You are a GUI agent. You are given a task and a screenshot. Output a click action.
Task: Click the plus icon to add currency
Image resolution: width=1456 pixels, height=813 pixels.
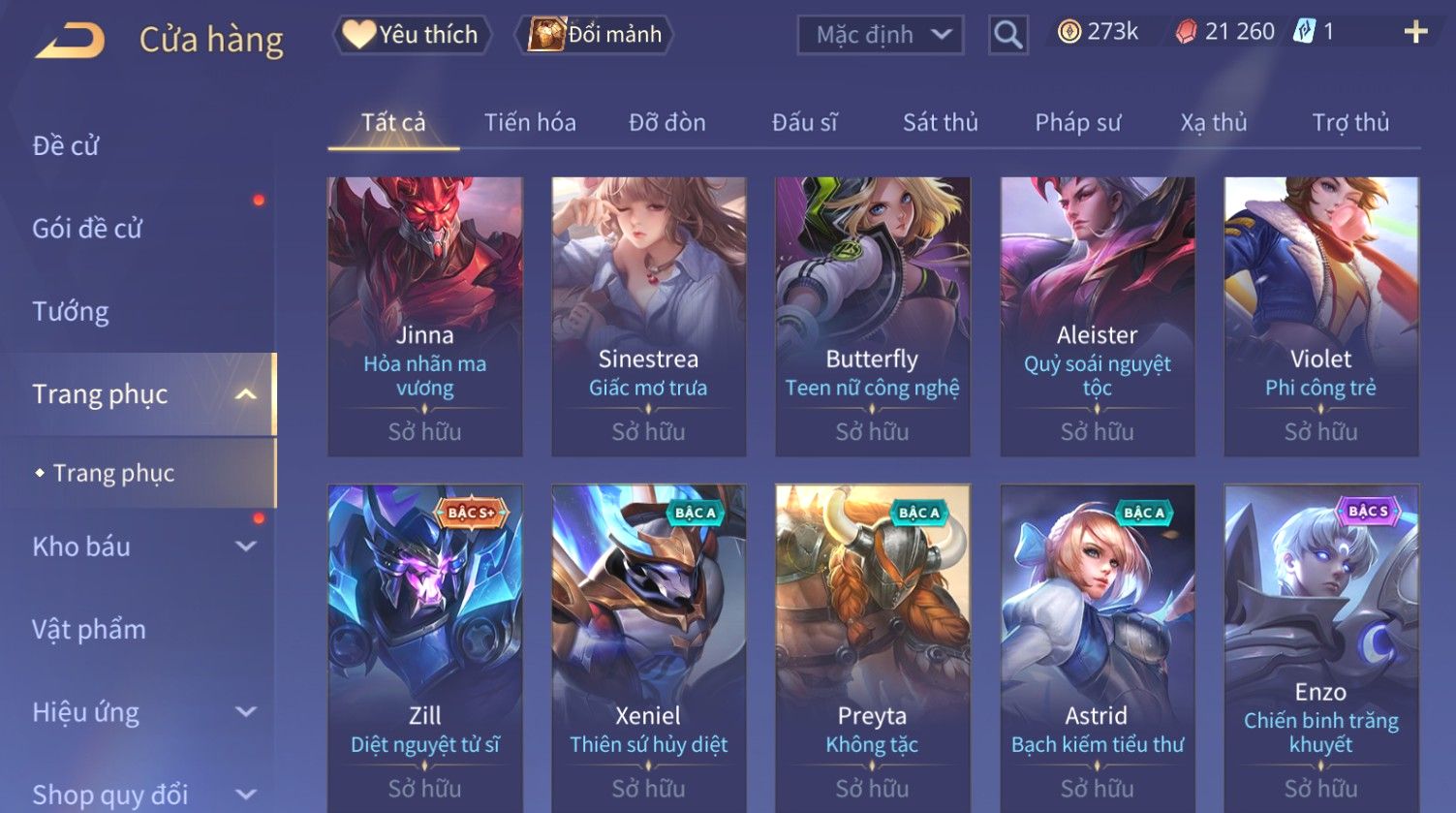pos(1415,32)
